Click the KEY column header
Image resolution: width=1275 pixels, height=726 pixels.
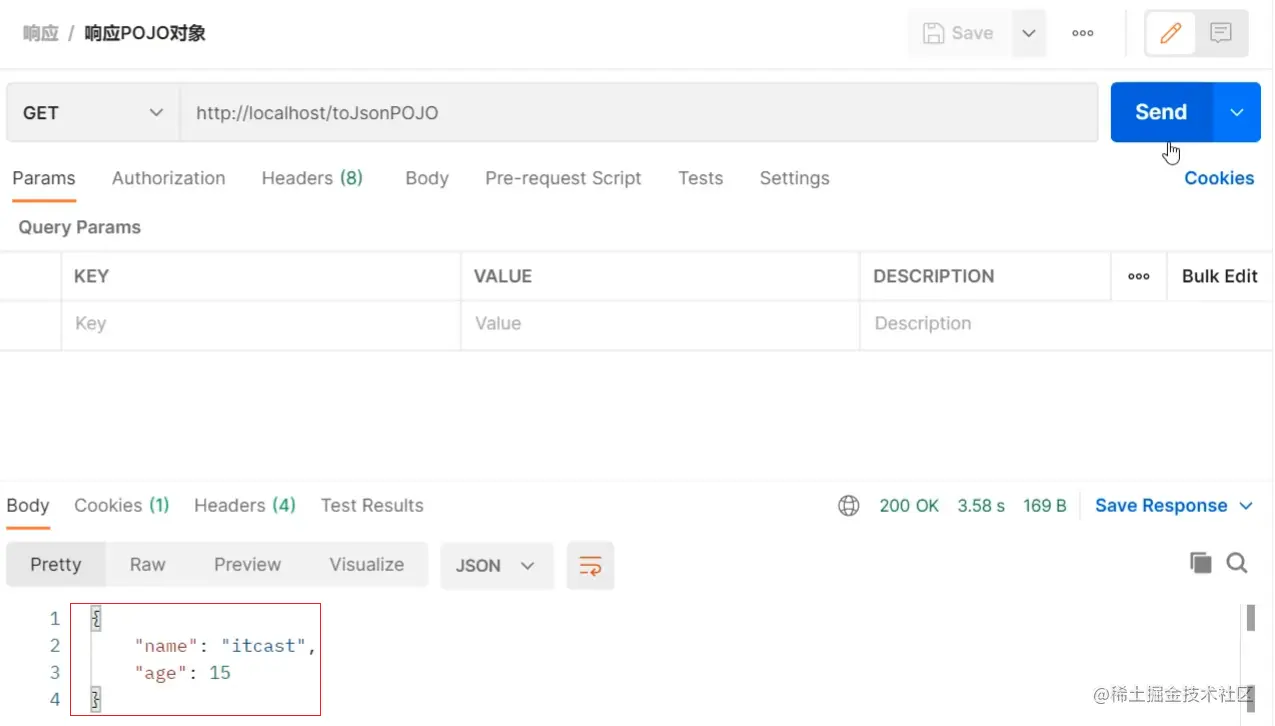[91, 276]
